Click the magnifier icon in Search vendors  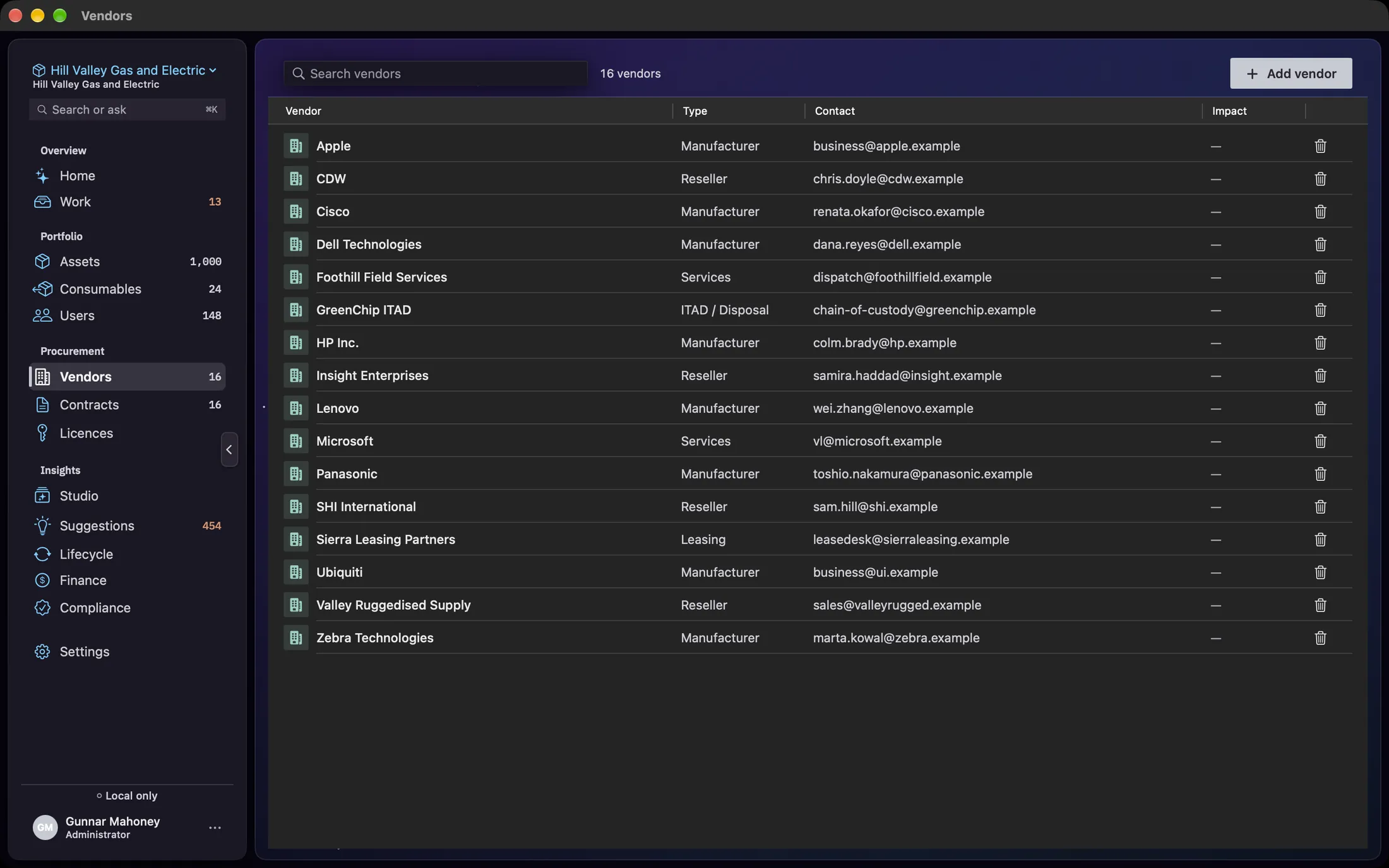[x=299, y=74]
